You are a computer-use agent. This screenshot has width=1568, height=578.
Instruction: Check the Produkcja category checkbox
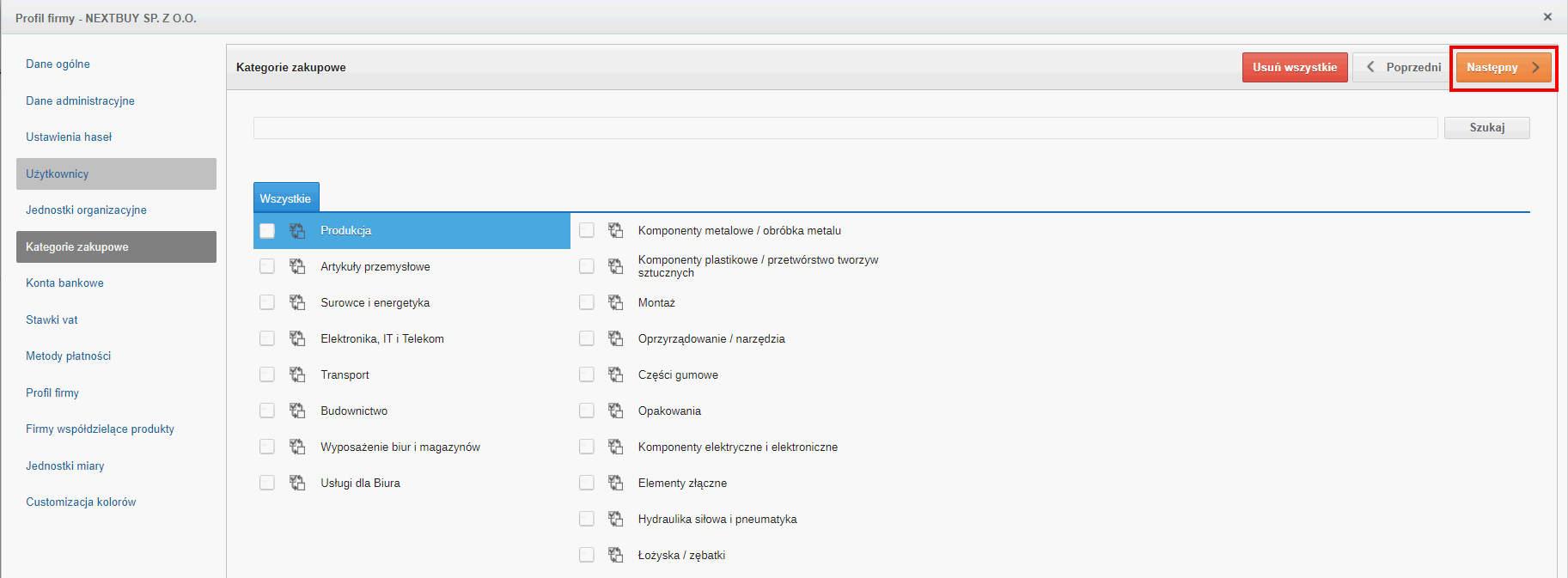[267, 231]
